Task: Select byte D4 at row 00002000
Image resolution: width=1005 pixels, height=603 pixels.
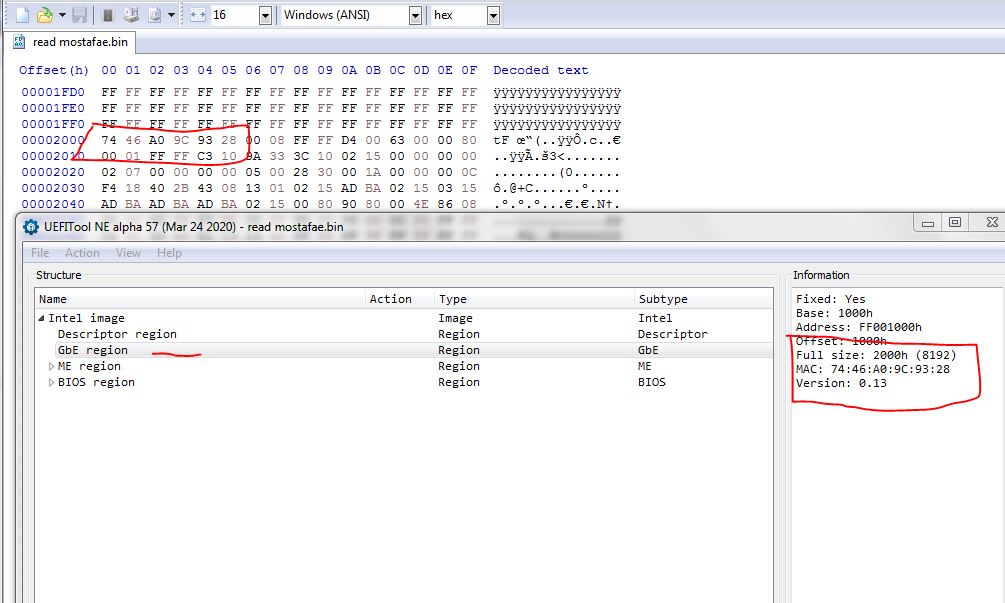Action: point(349,140)
